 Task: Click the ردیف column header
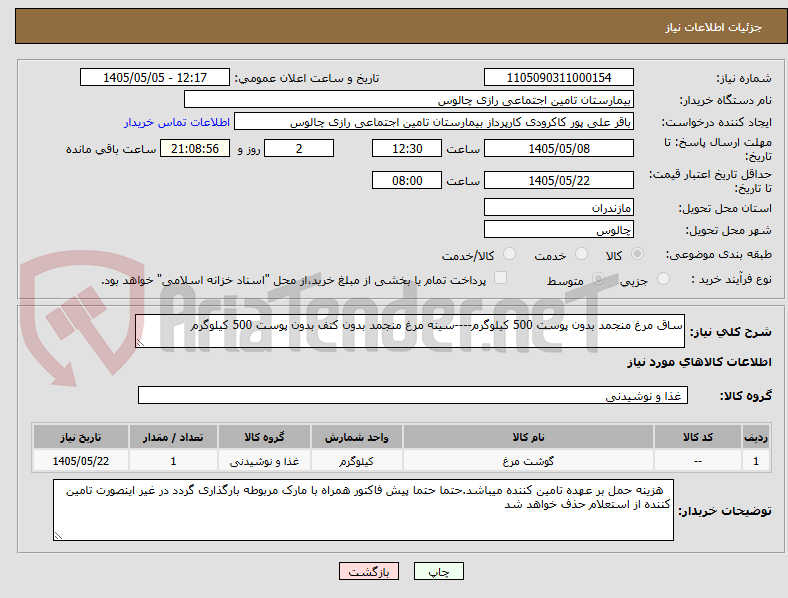(x=756, y=437)
